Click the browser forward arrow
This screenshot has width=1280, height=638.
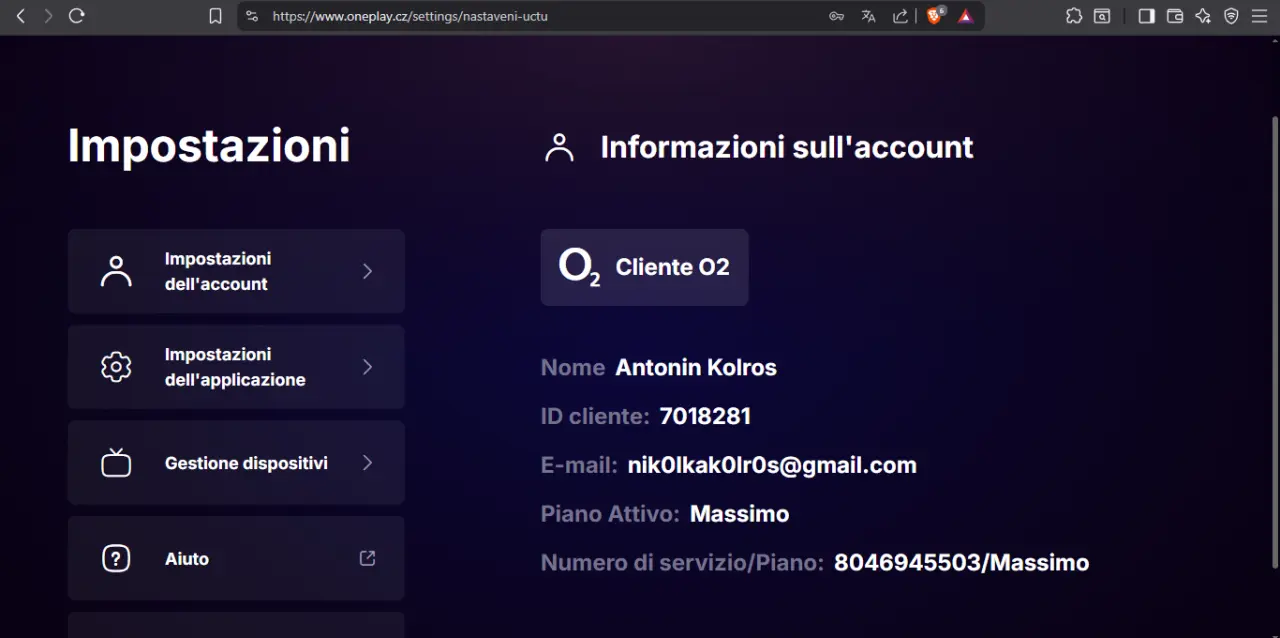tap(48, 16)
